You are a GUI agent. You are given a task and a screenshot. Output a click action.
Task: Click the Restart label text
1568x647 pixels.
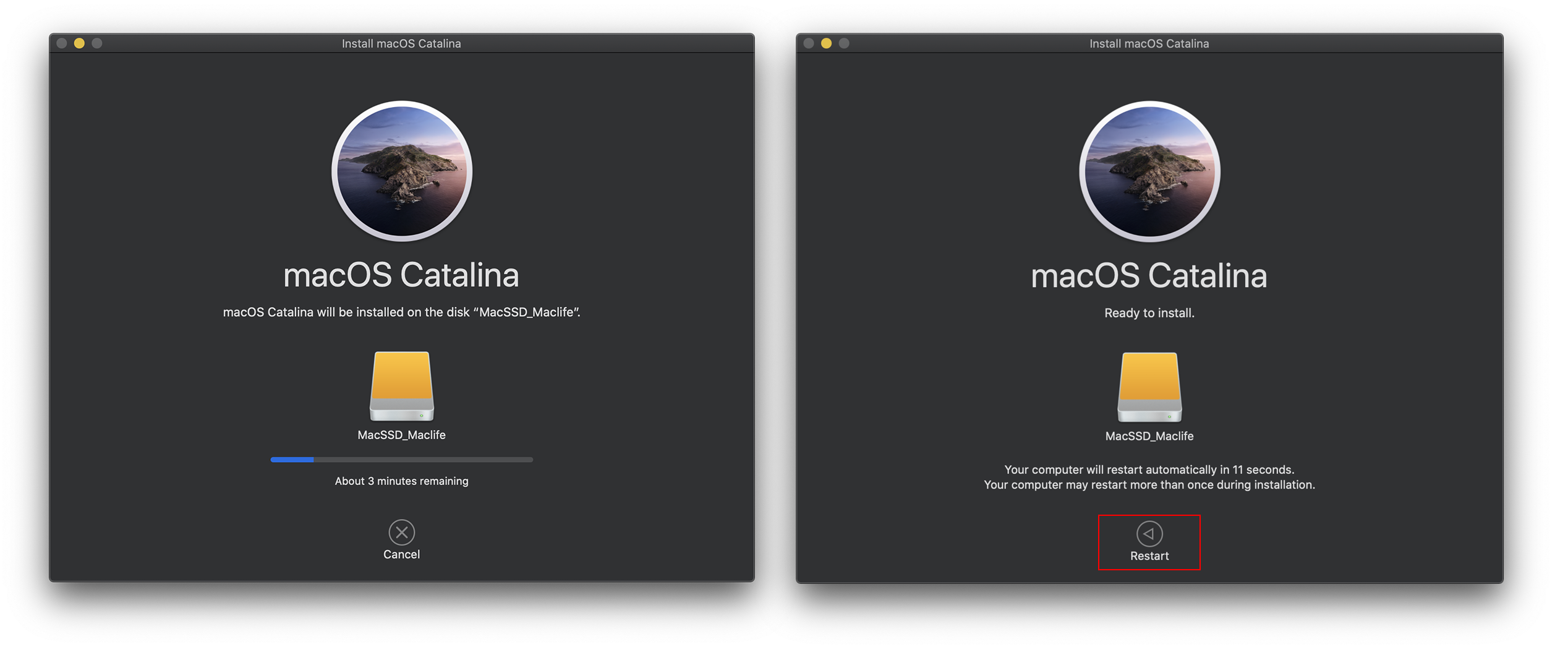click(1149, 555)
